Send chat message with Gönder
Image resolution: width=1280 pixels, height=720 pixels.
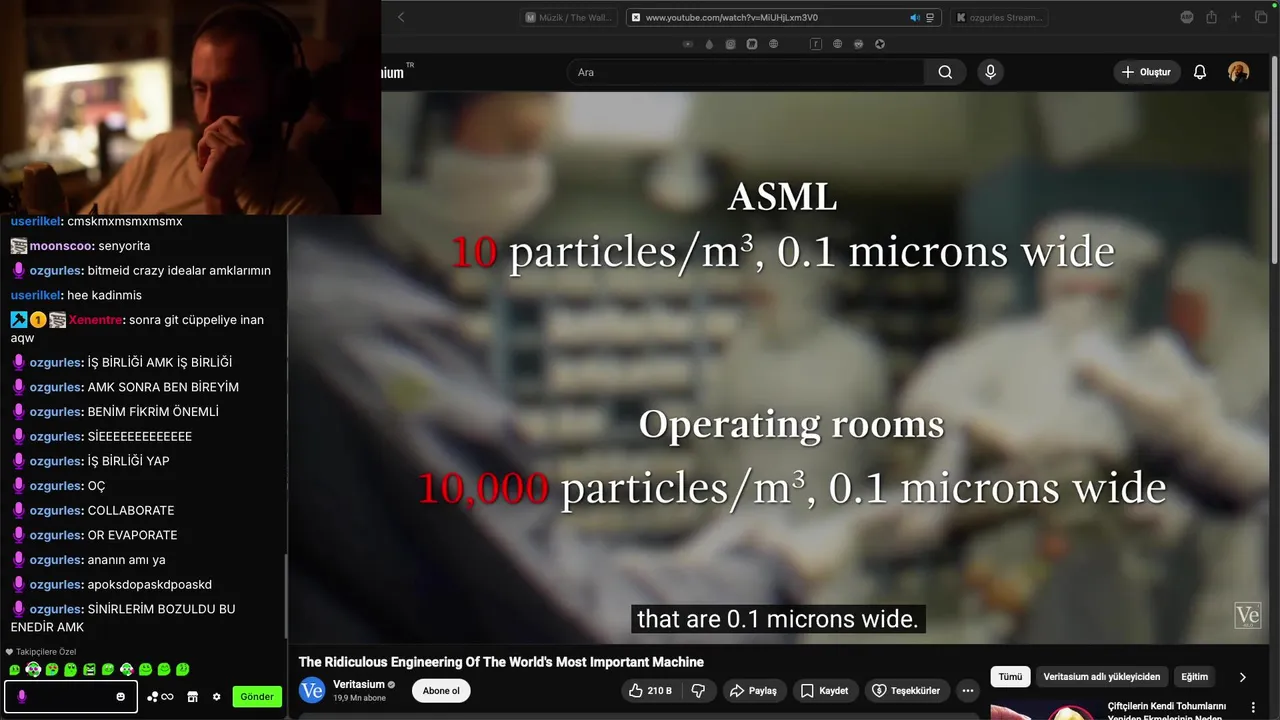(257, 697)
